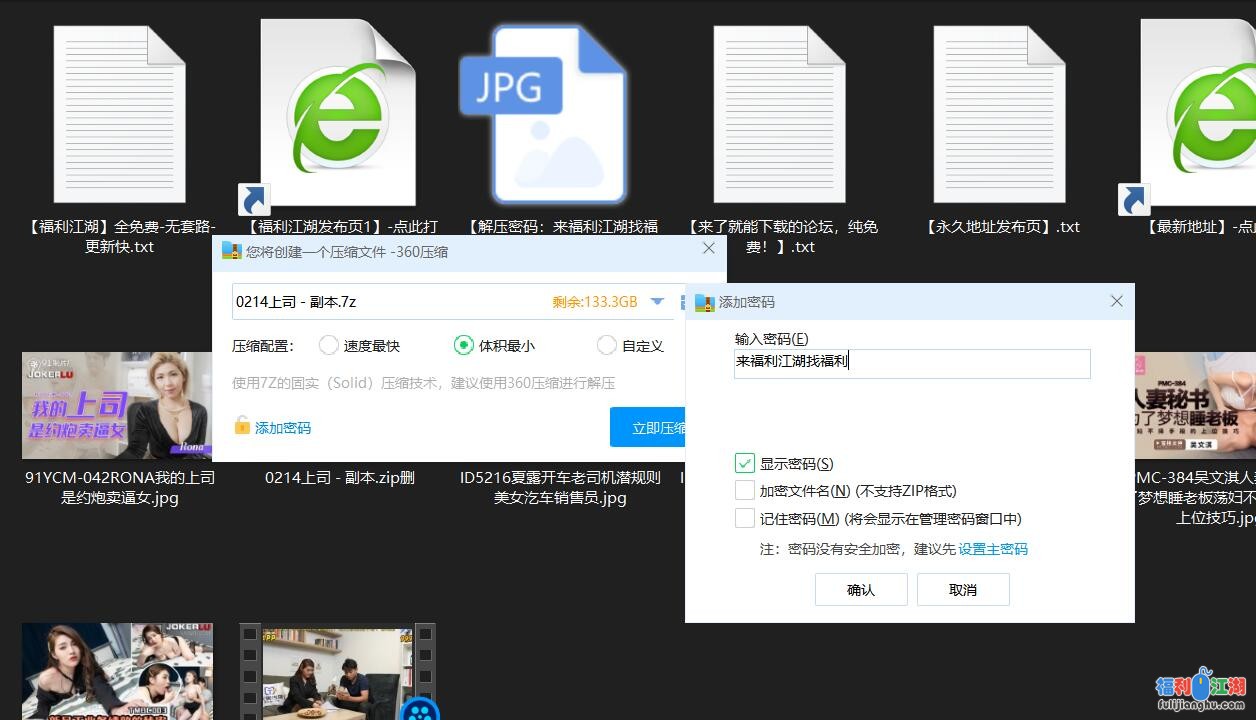Viewport: 1256px width, 720px height.
Task: Select the 全免费-无套路 text file icon
Action: [x=119, y=115]
